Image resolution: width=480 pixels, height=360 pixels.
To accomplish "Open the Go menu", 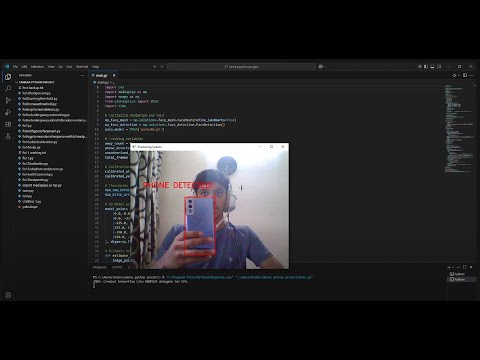I will (x=60, y=67).
